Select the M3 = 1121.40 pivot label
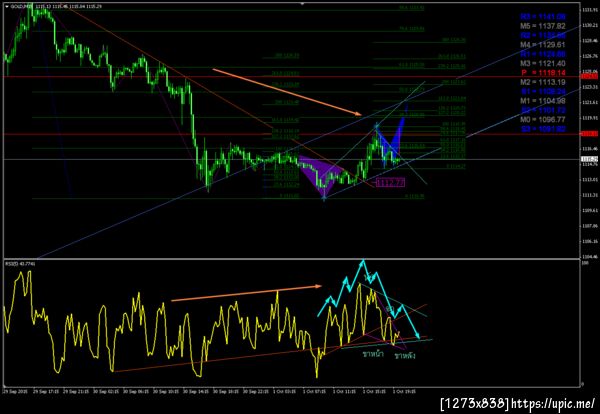 coord(543,64)
